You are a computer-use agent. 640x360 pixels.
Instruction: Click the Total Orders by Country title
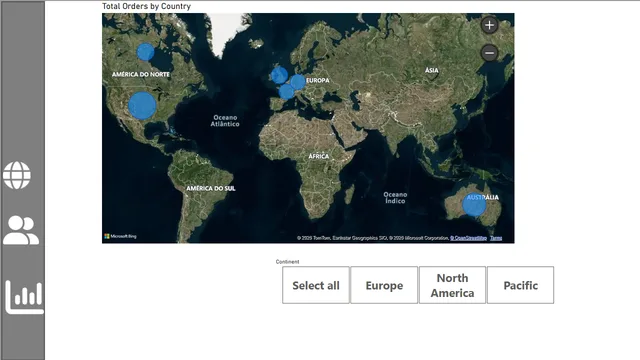tap(146, 6)
